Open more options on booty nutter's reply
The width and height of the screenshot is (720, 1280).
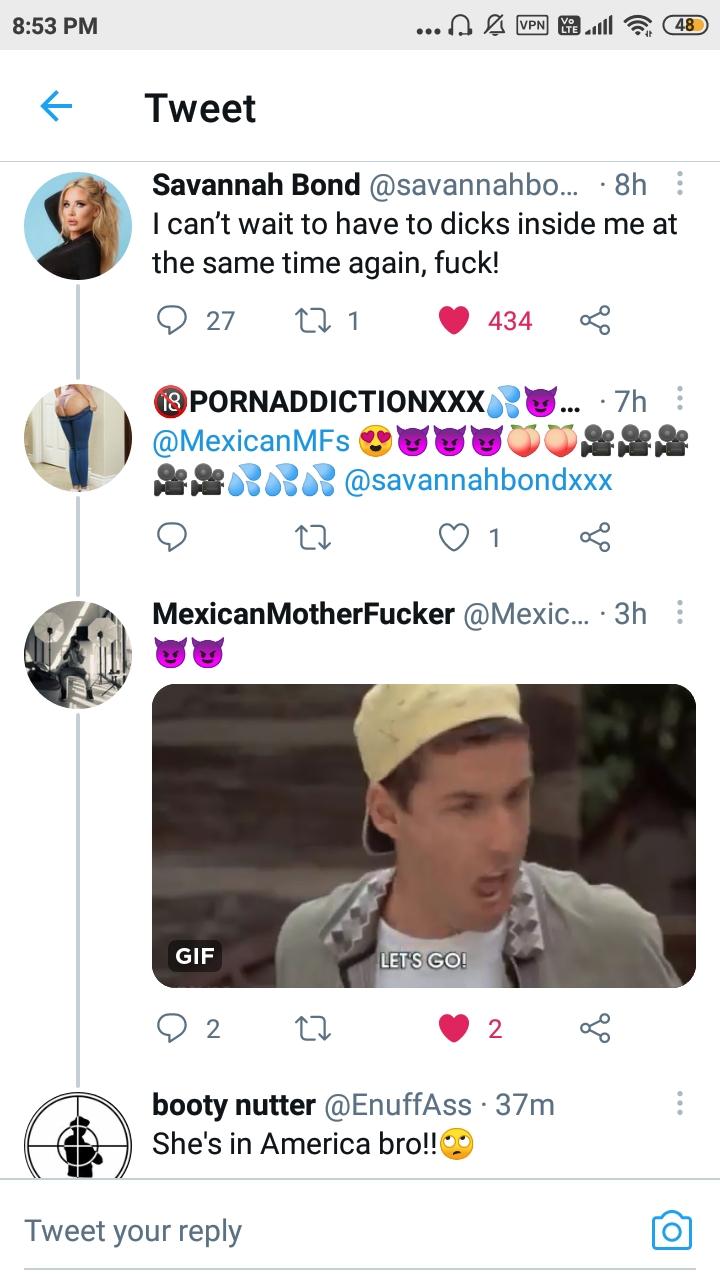pyautogui.click(x=680, y=1104)
